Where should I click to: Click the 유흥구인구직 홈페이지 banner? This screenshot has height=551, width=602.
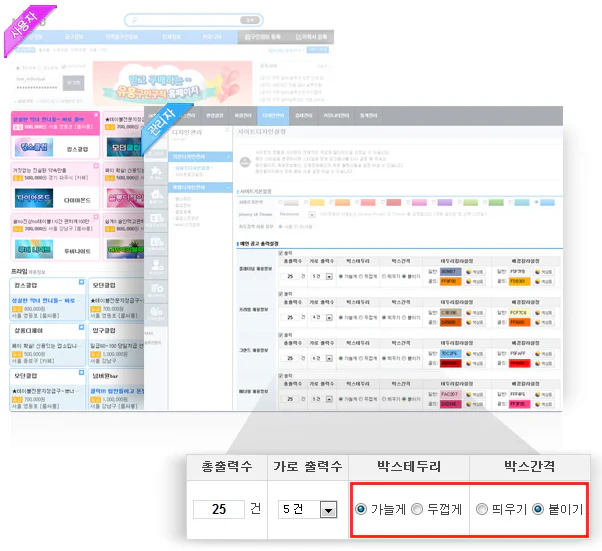(172, 83)
